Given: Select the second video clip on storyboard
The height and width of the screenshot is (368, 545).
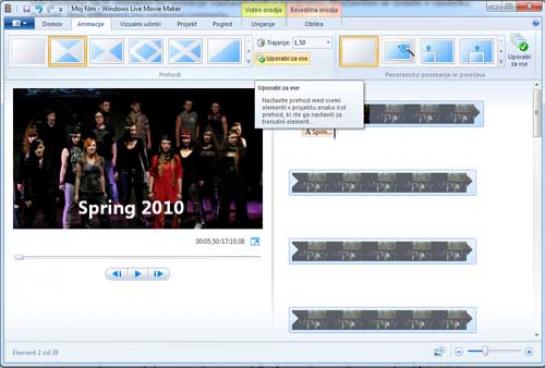Looking at the screenshot, I should tap(382, 182).
